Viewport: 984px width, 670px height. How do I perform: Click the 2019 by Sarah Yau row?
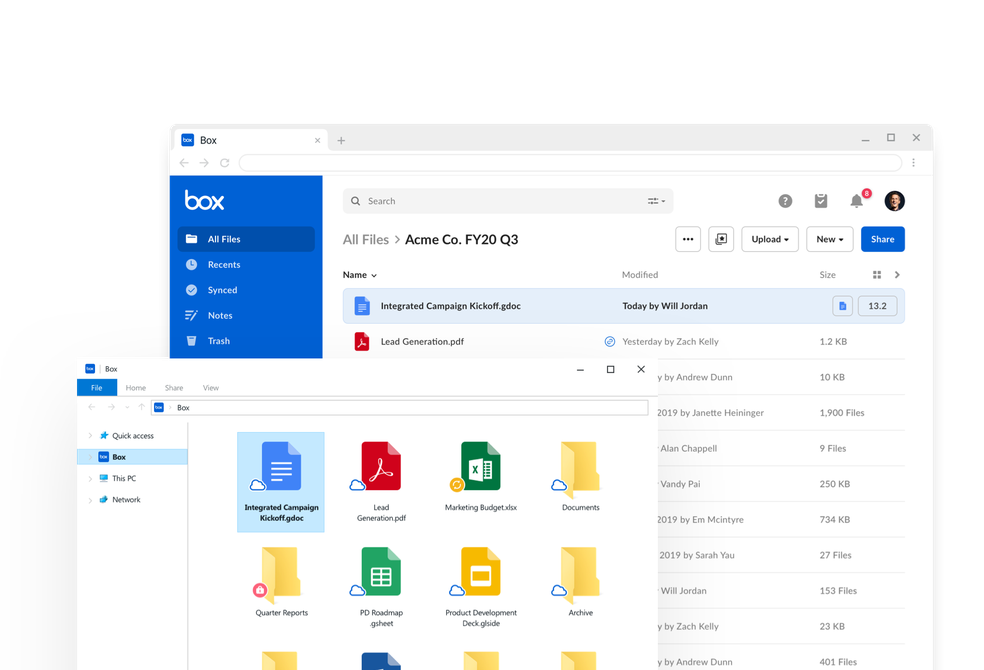tap(781, 555)
